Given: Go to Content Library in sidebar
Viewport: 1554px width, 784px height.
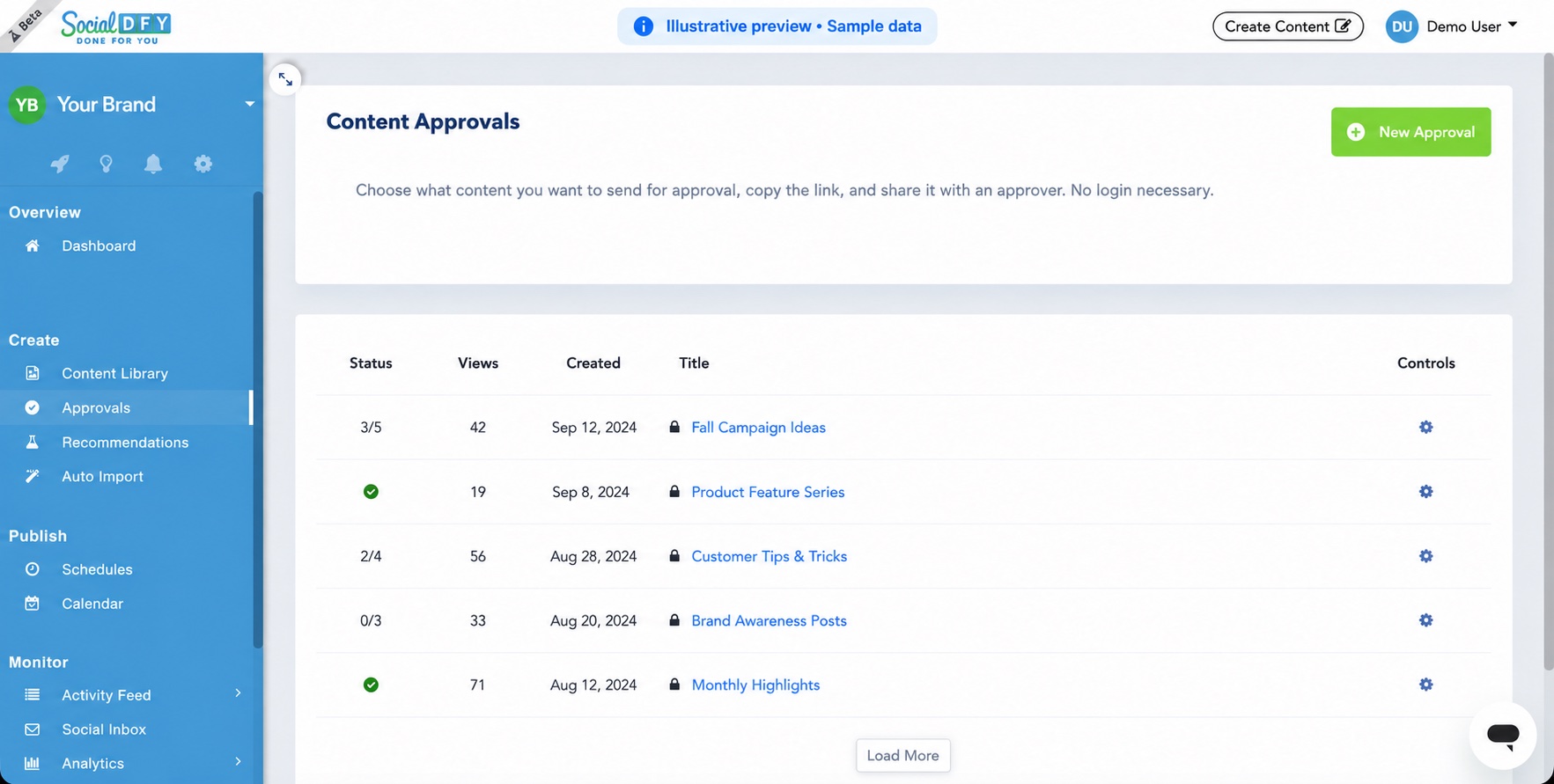Looking at the screenshot, I should 114,373.
